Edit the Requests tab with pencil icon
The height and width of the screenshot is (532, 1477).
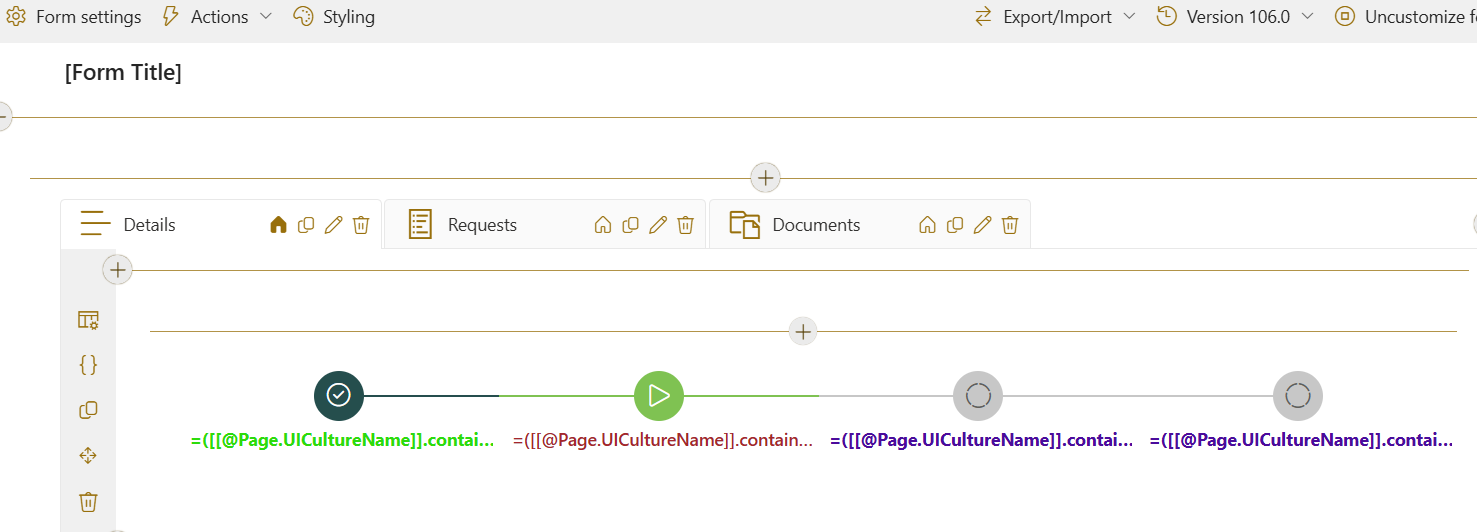[x=657, y=225]
